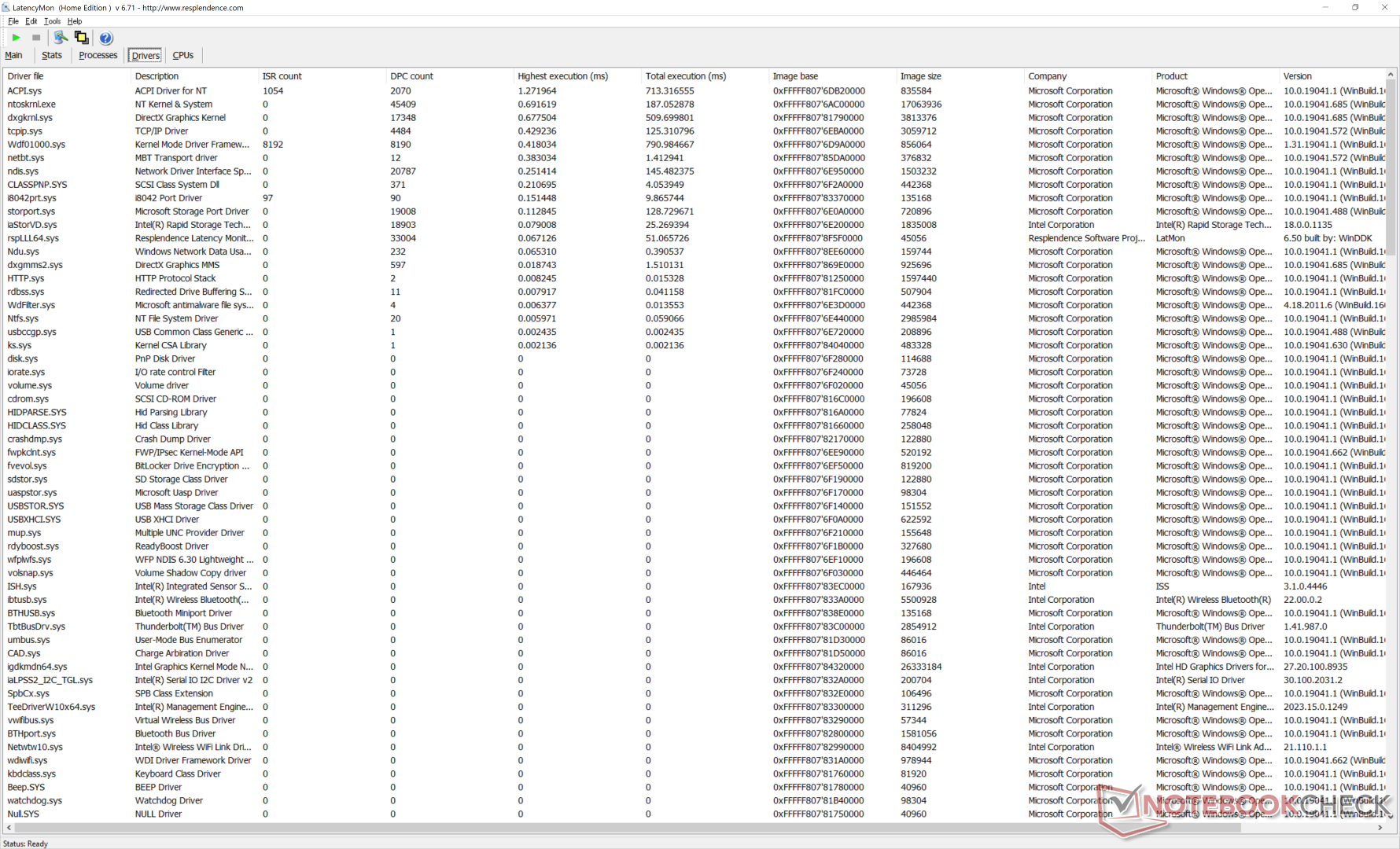This screenshot has width=1400, height=849.
Task: Switch to the Stats tab
Action: click(52, 55)
